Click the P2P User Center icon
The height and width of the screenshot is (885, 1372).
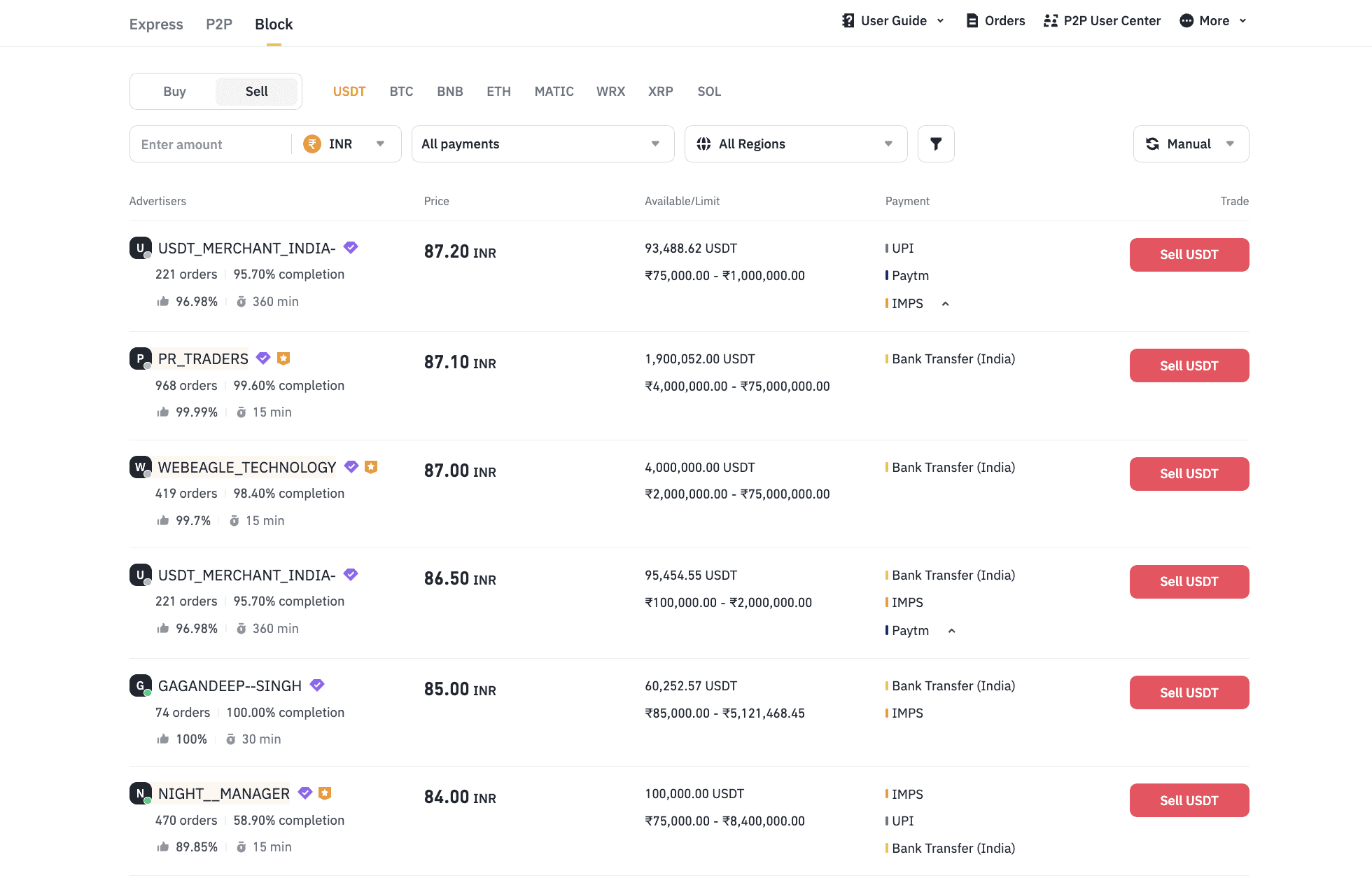[x=1050, y=21]
